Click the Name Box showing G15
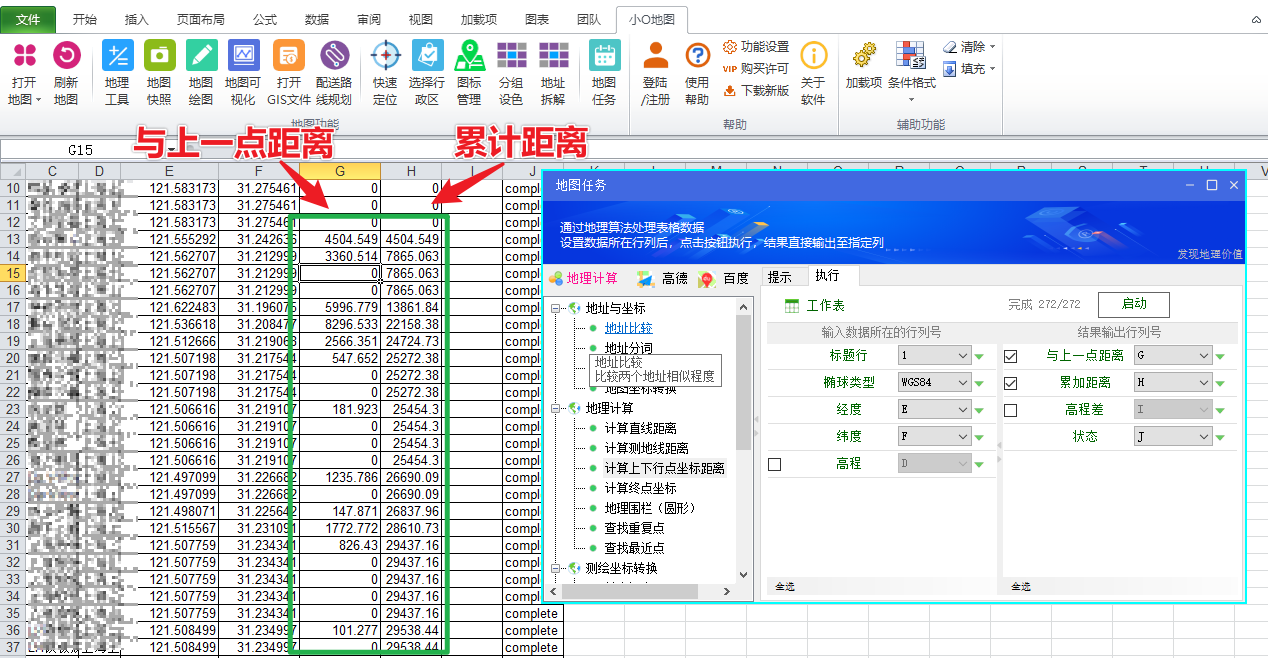 tap(80, 150)
